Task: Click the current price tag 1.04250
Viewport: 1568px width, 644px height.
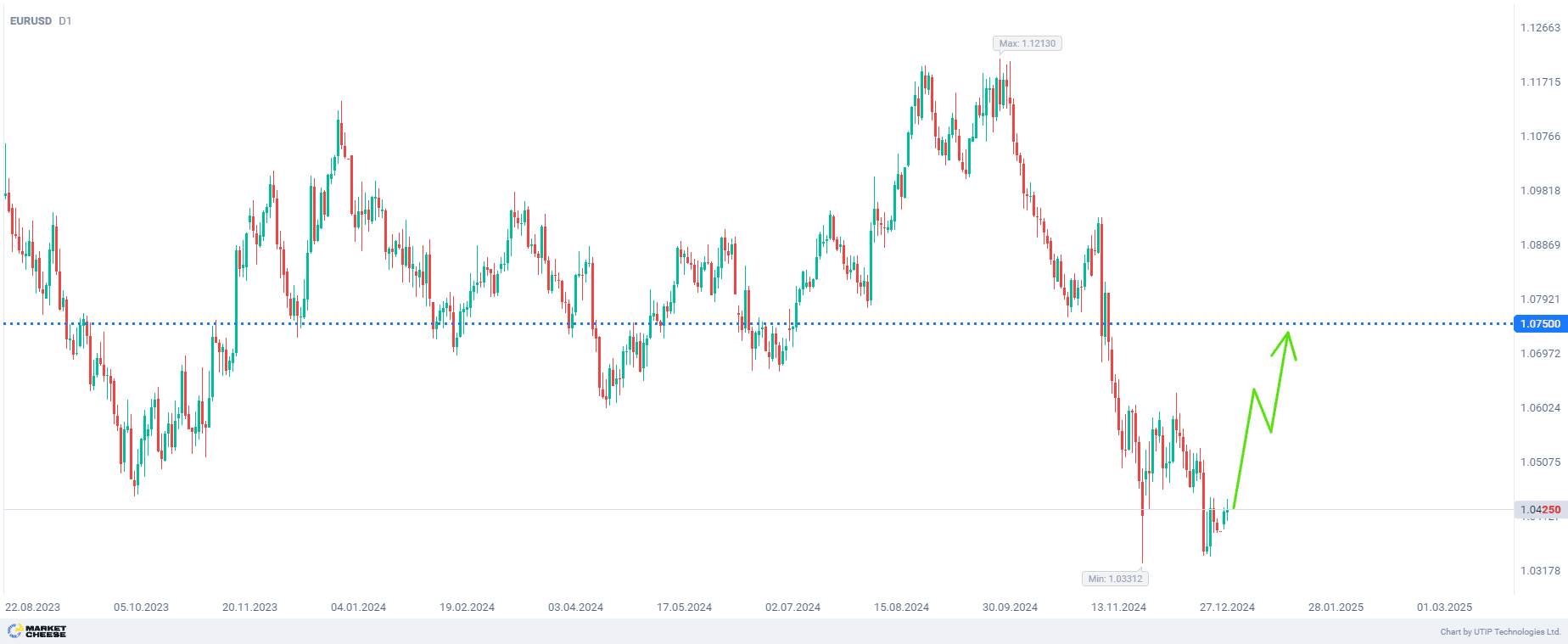Action: 1539,510
